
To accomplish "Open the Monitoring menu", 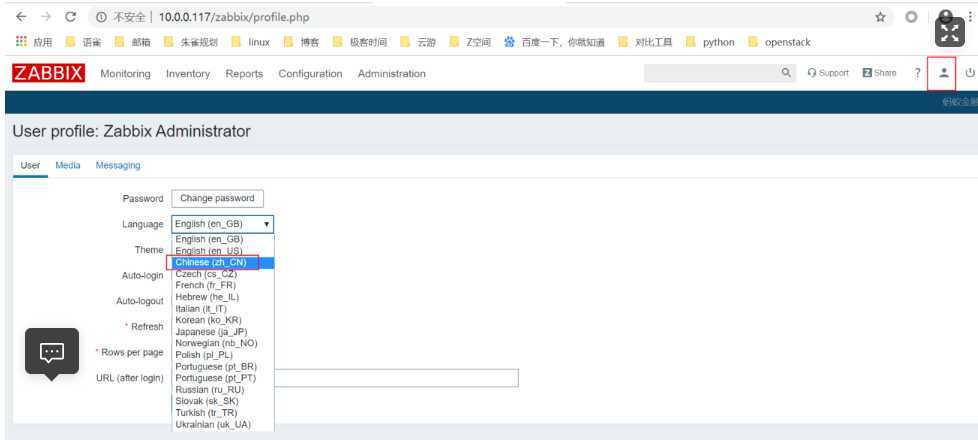I will tap(125, 74).
